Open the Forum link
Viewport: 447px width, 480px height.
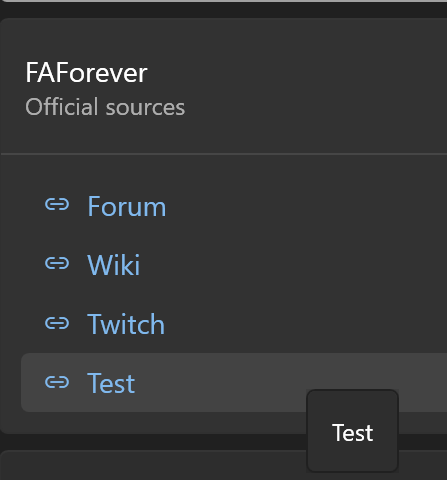click(127, 206)
